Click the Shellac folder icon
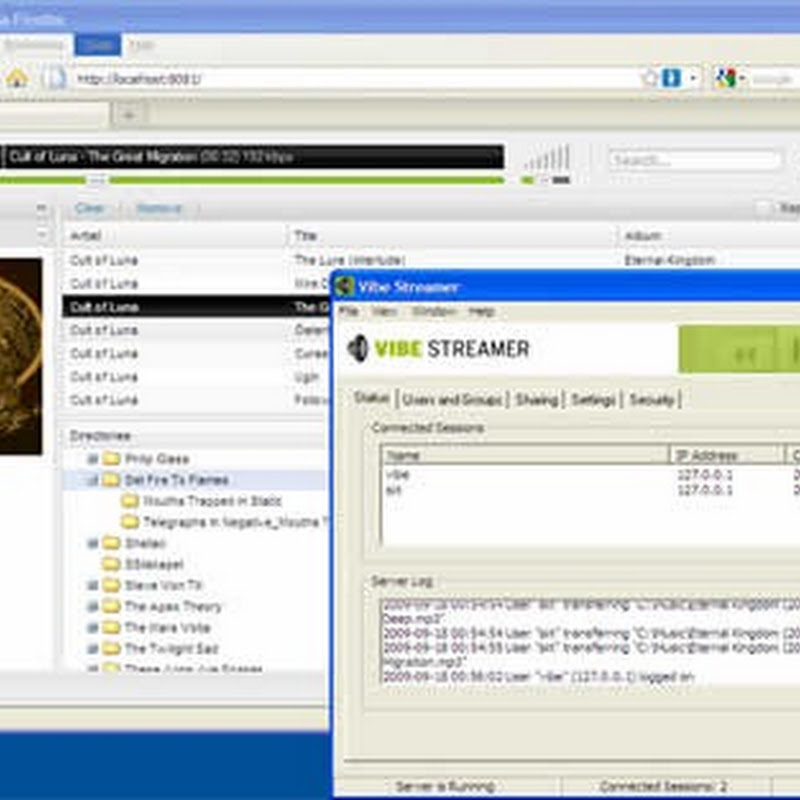The image size is (800, 800). coord(111,543)
